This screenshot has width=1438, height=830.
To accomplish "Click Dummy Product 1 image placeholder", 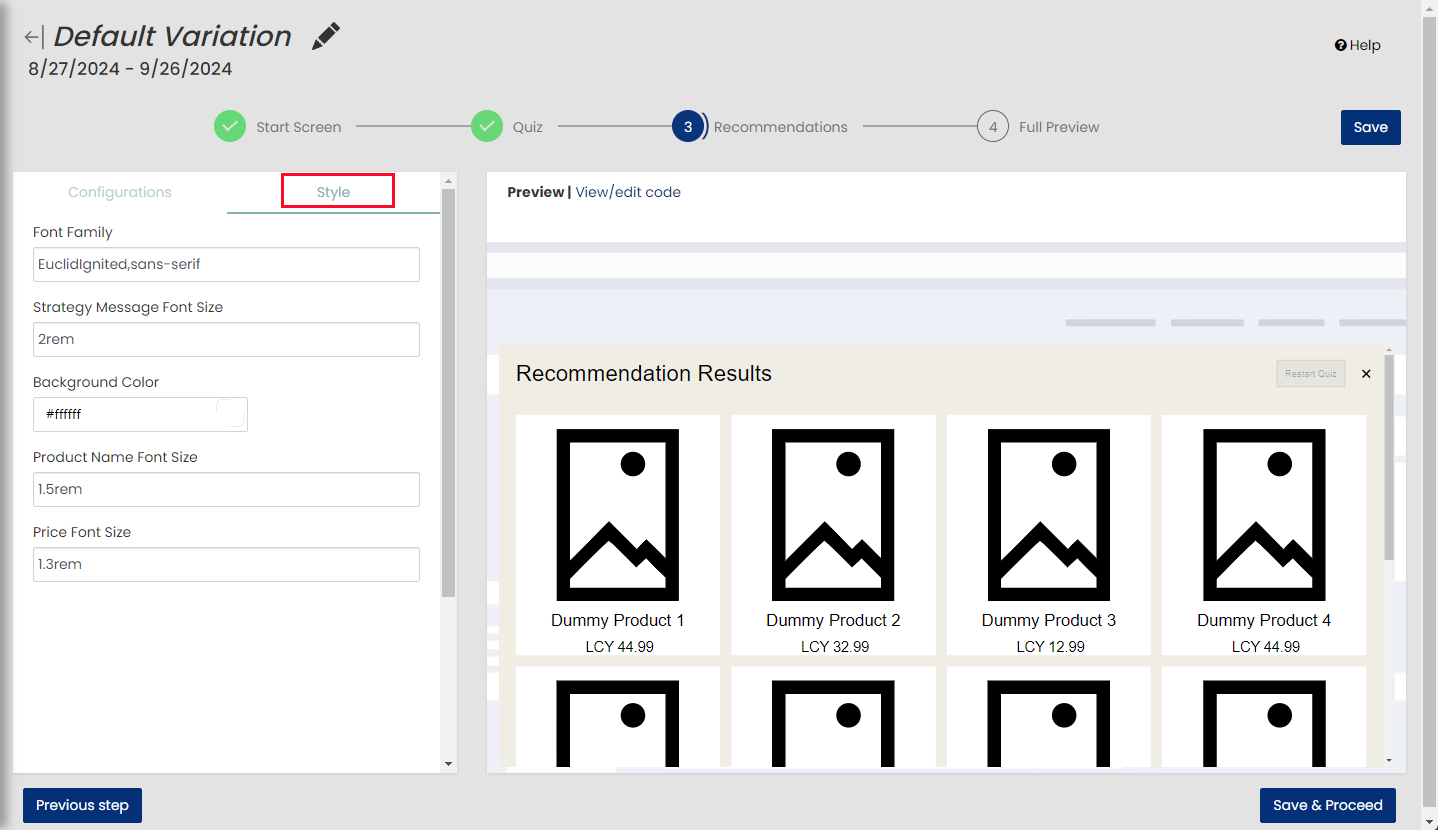I will 618,515.
